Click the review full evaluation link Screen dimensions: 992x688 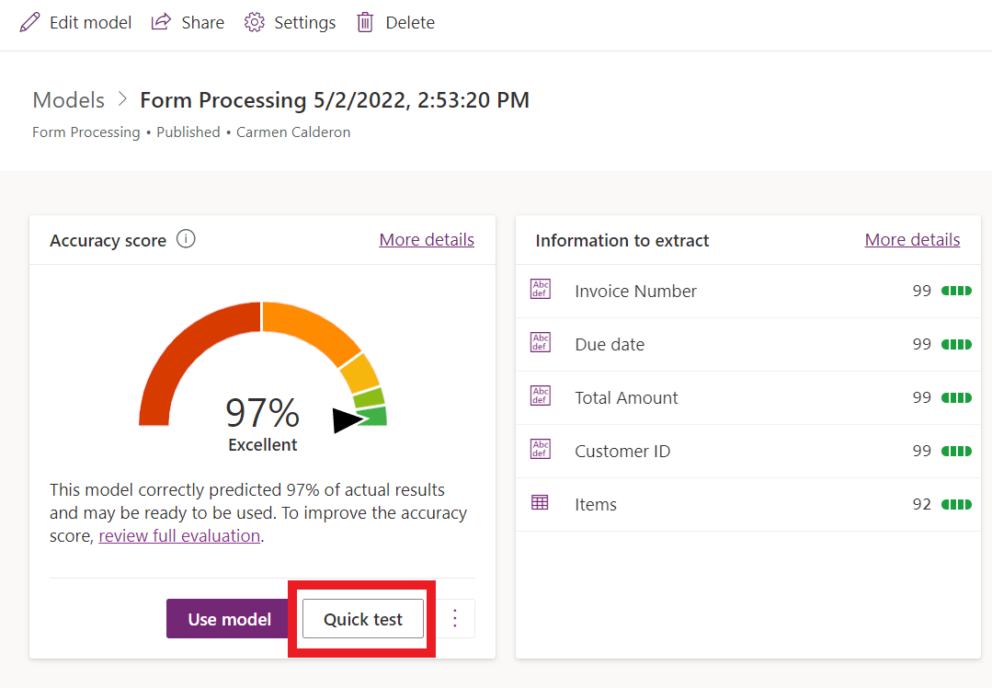coord(180,536)
